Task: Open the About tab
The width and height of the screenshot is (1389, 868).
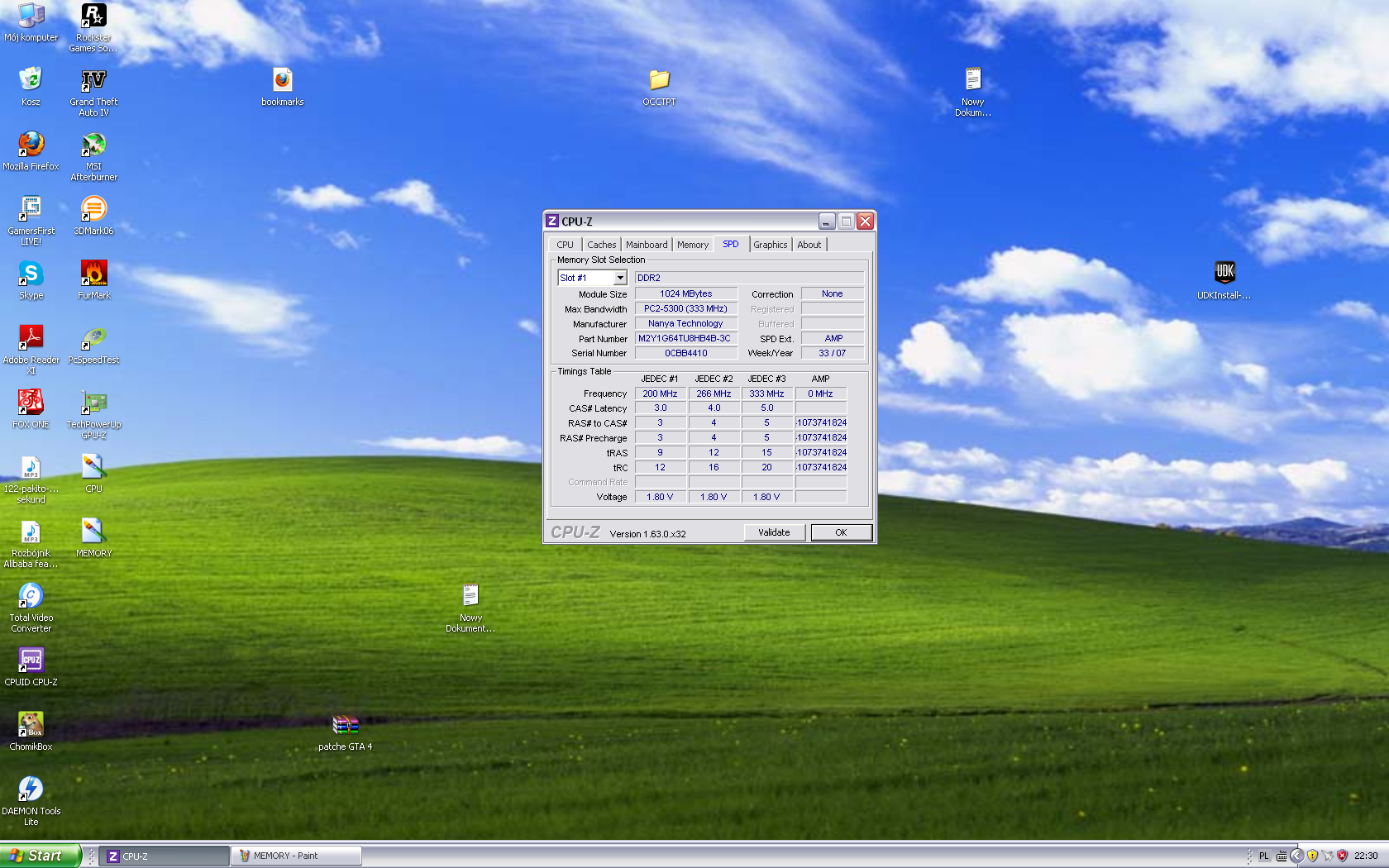Action: pyautogui.click(x=809, y=245)
